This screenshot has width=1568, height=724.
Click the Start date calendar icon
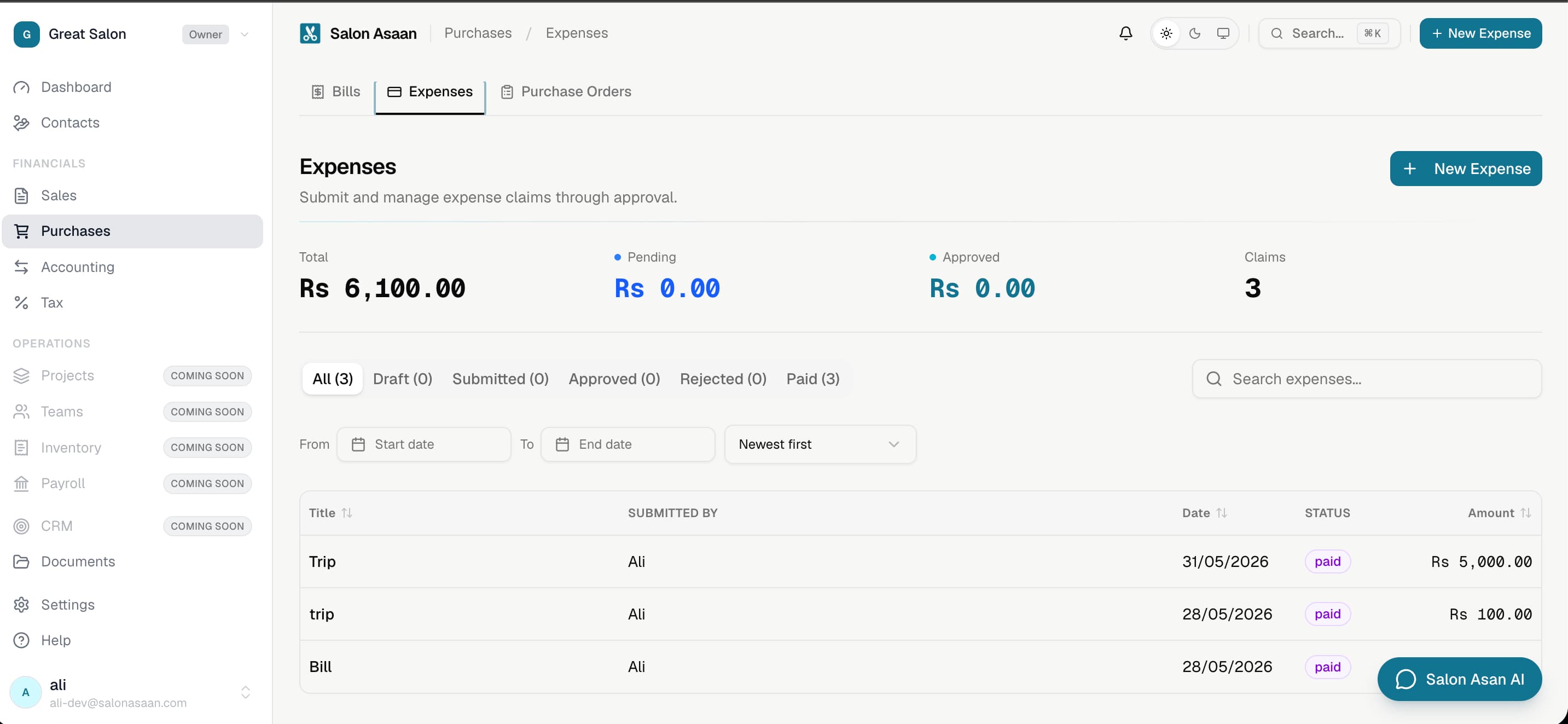(358, 444)
